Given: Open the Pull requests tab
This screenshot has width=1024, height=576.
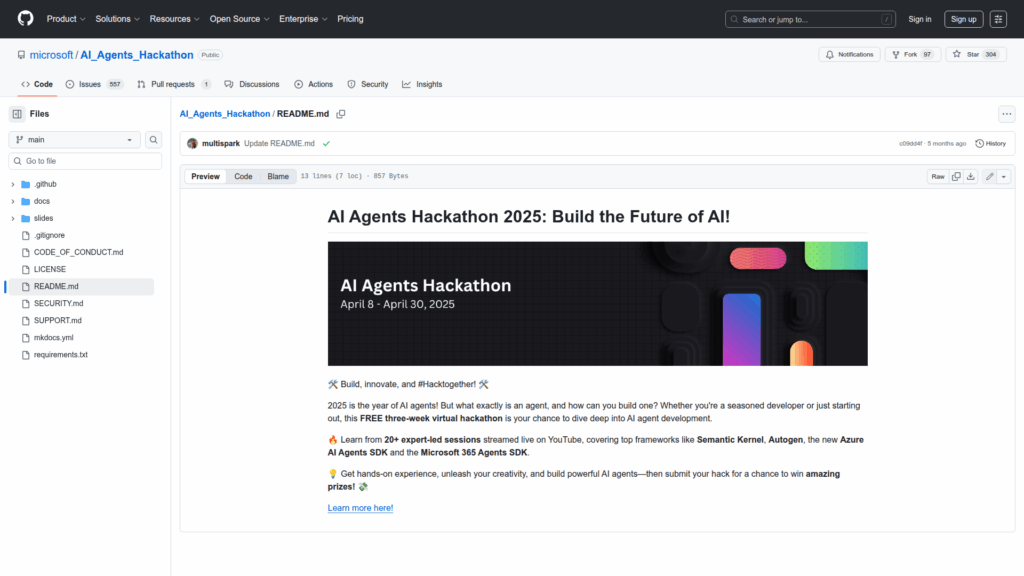Looking at the screenshot, I should pos(174,84).
